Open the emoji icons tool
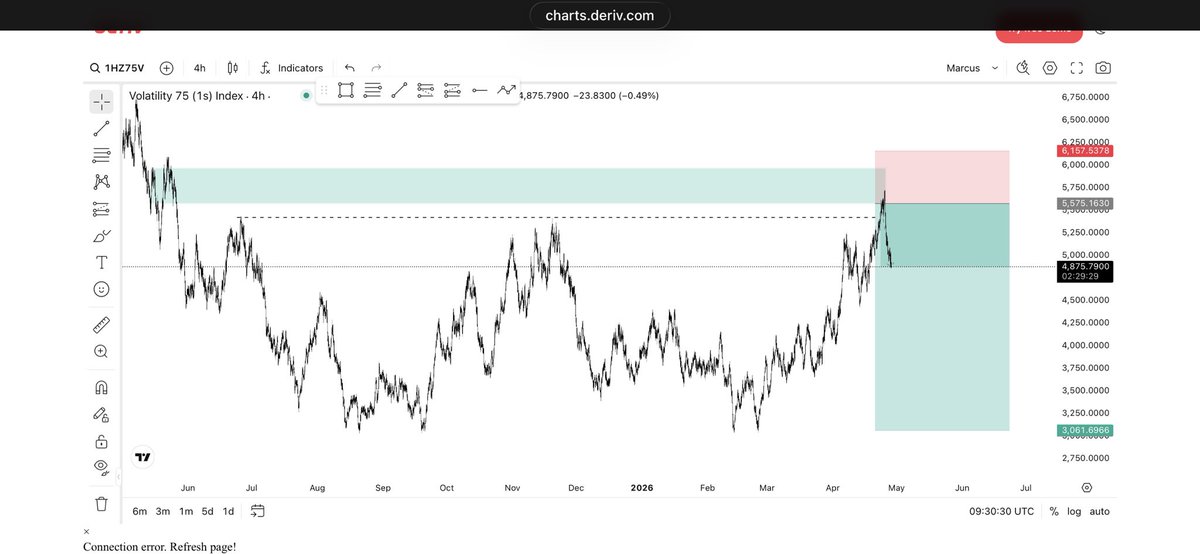 coord(101,289)
